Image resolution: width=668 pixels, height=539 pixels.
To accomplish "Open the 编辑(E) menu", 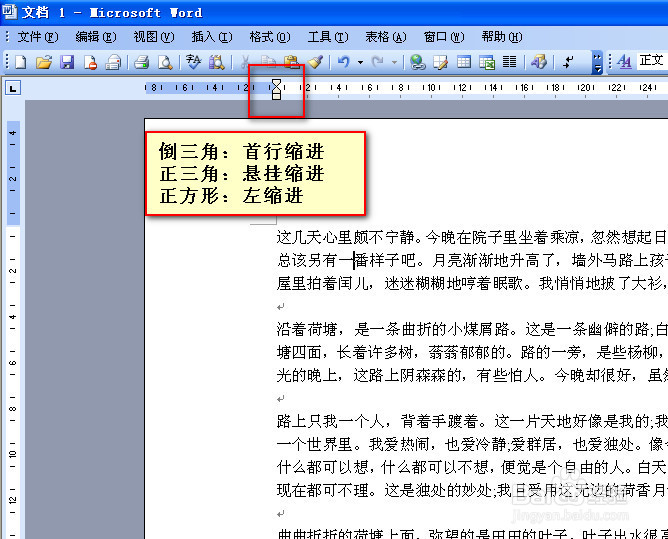I will pyautogui.click(x=95, y=37).
